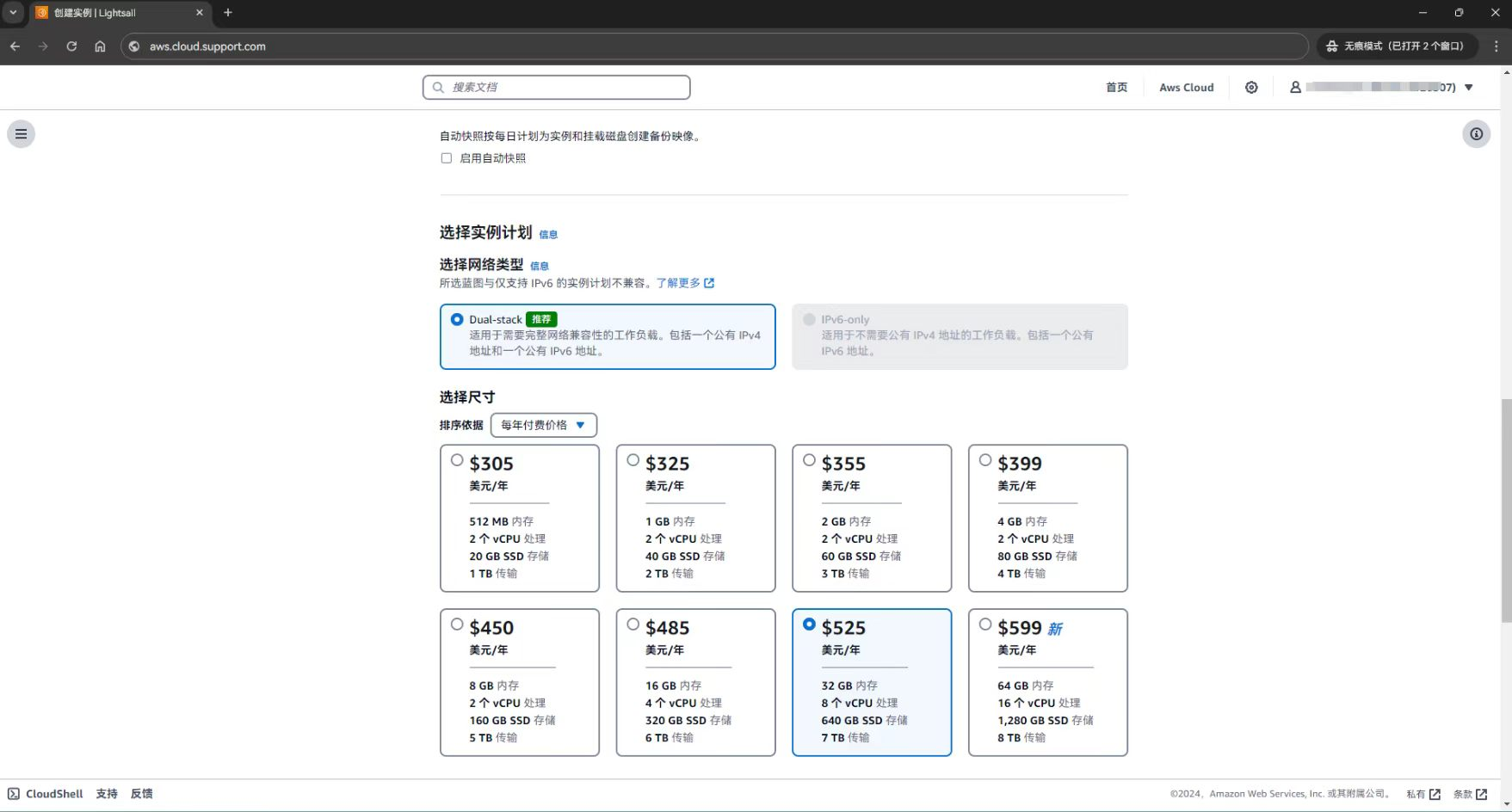View site information icon in address bar
The height and width of the screenshot is (812, 1512).
tap(134, 46)
